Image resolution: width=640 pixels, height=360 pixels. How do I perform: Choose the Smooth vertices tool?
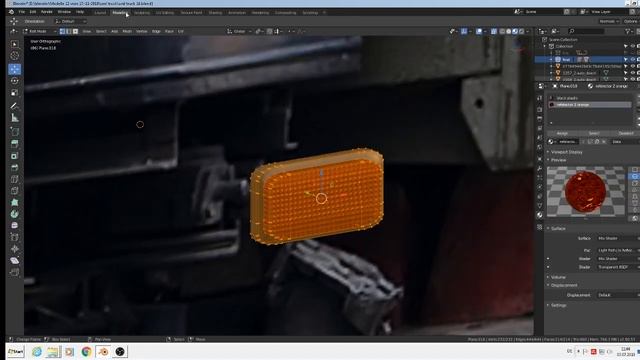15,225
